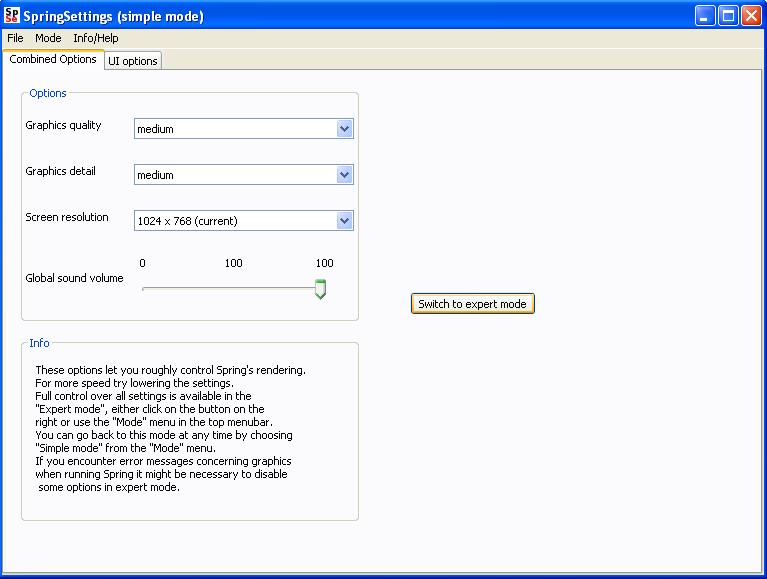
Task: Click the Screen resolution label
Action: [x=67, y=217]
